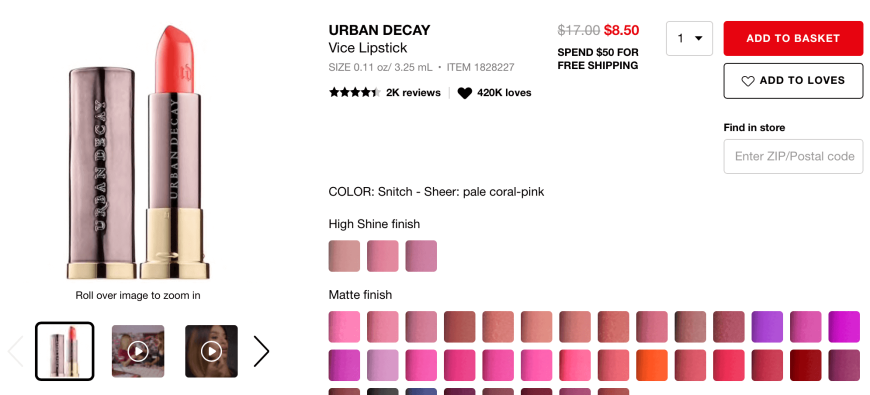
Task: Click the heart icon next to 420K loves
Action: (x=464, y=93)
